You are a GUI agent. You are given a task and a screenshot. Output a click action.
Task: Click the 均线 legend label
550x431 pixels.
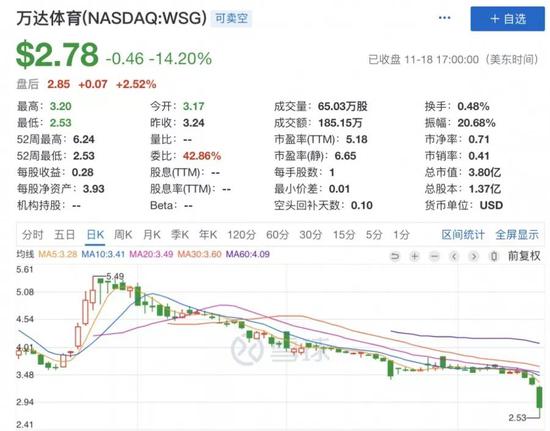click(25, 254)
